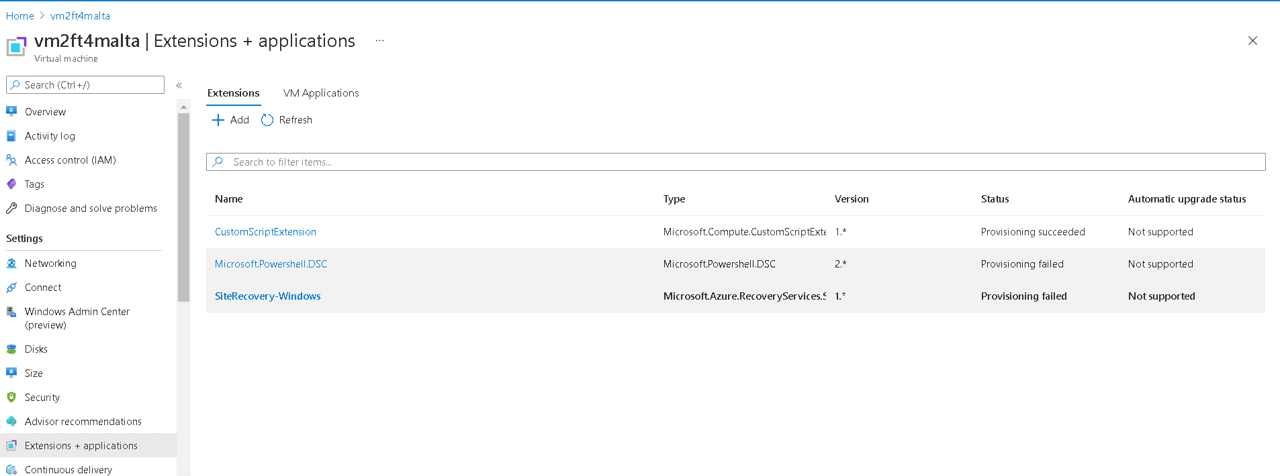Switch to the VM Applications tab
Image resolution: width=1280 pixels, height=476 pixels.
(321, 93)
